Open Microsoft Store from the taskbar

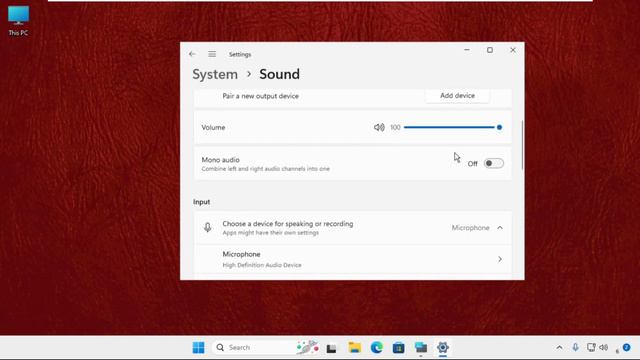(398, 347)
